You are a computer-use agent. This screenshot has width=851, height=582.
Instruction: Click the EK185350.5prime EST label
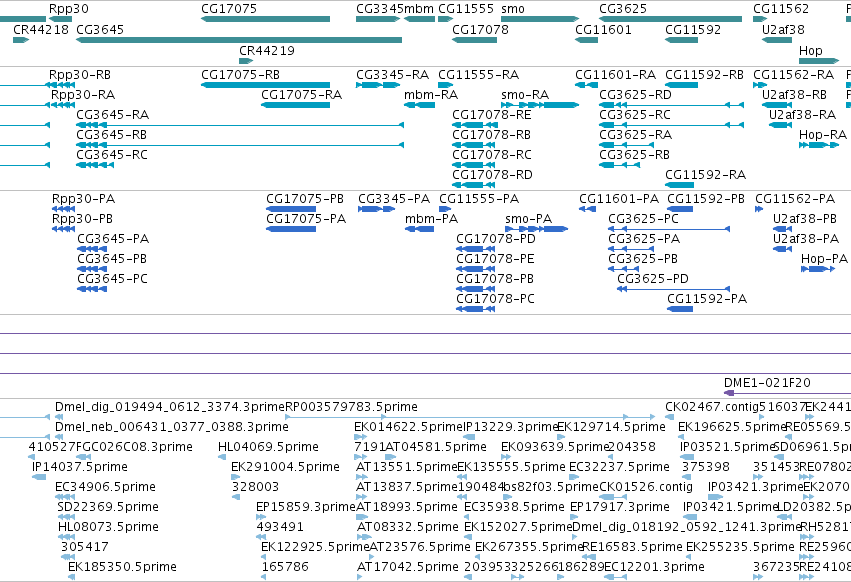pyautogui.click(x=122, y=567)
